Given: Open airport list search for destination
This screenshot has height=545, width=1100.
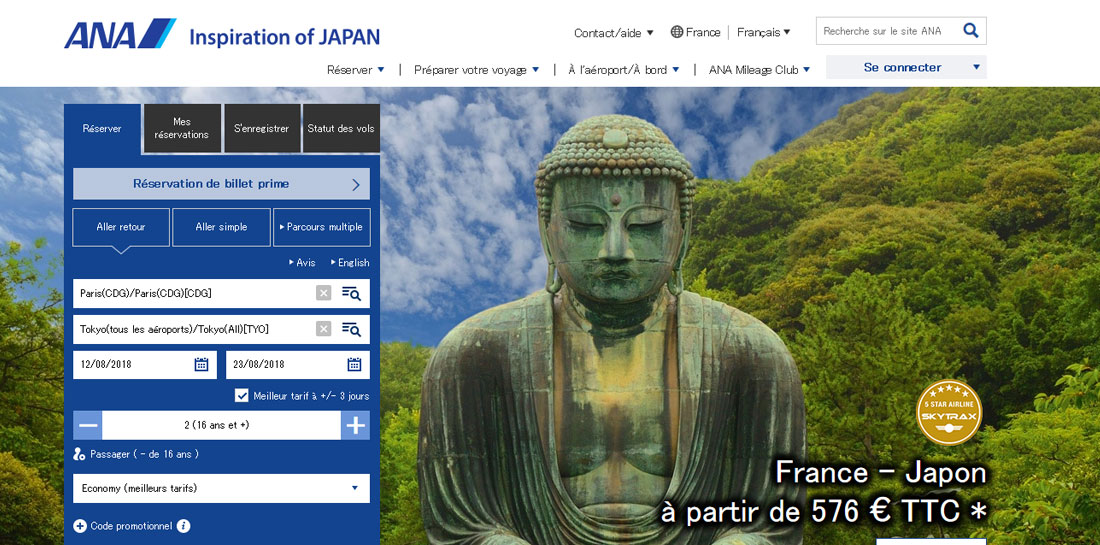Looking at the screenshot, I should (351, 329).
